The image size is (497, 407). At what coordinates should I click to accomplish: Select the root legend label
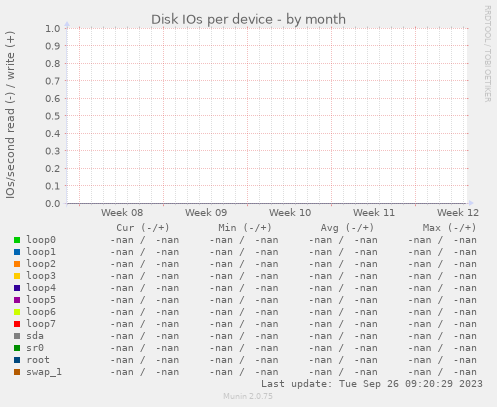click(x=38, y=360)
